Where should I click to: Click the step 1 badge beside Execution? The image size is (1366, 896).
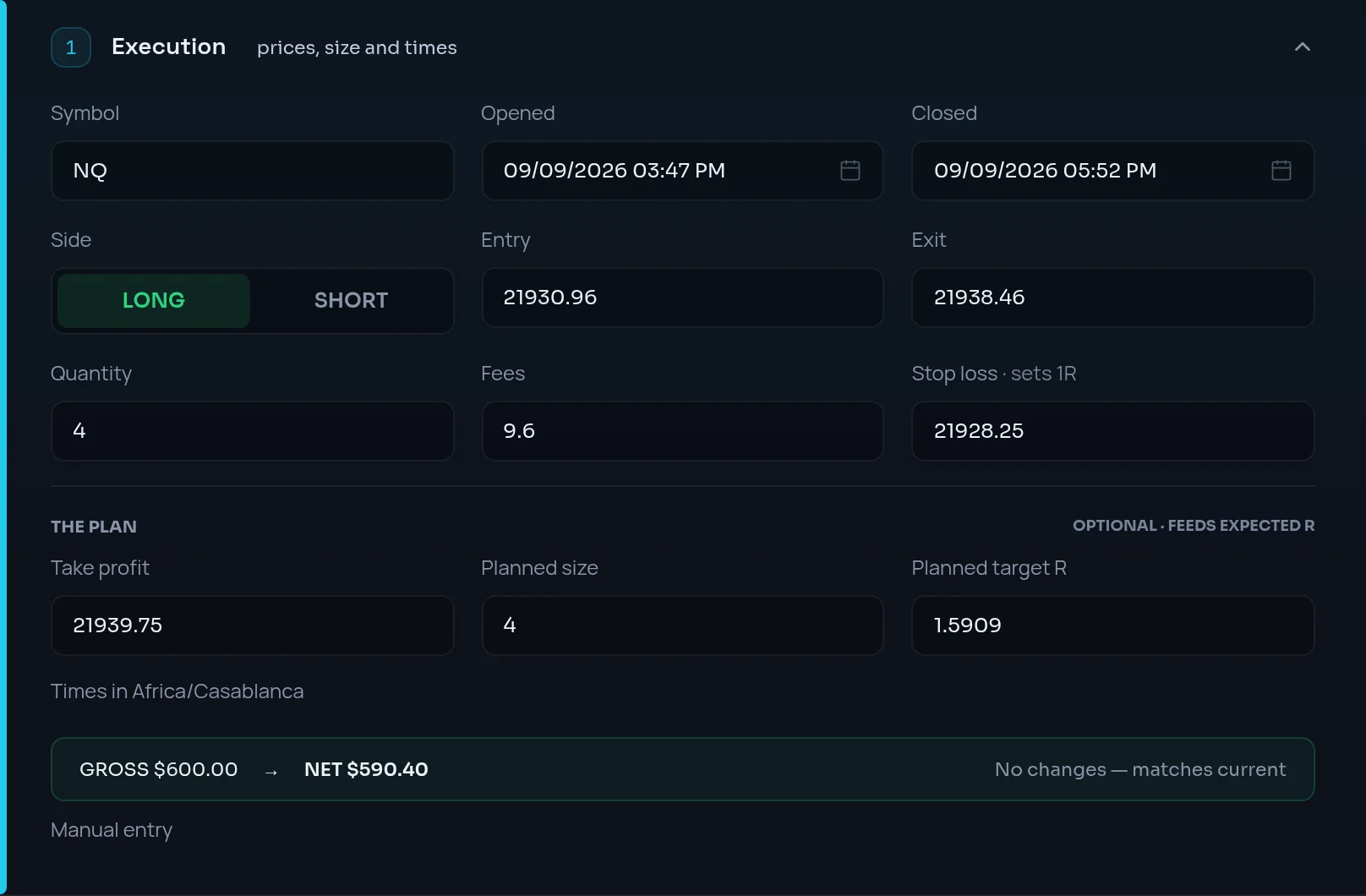pos(71,47)
